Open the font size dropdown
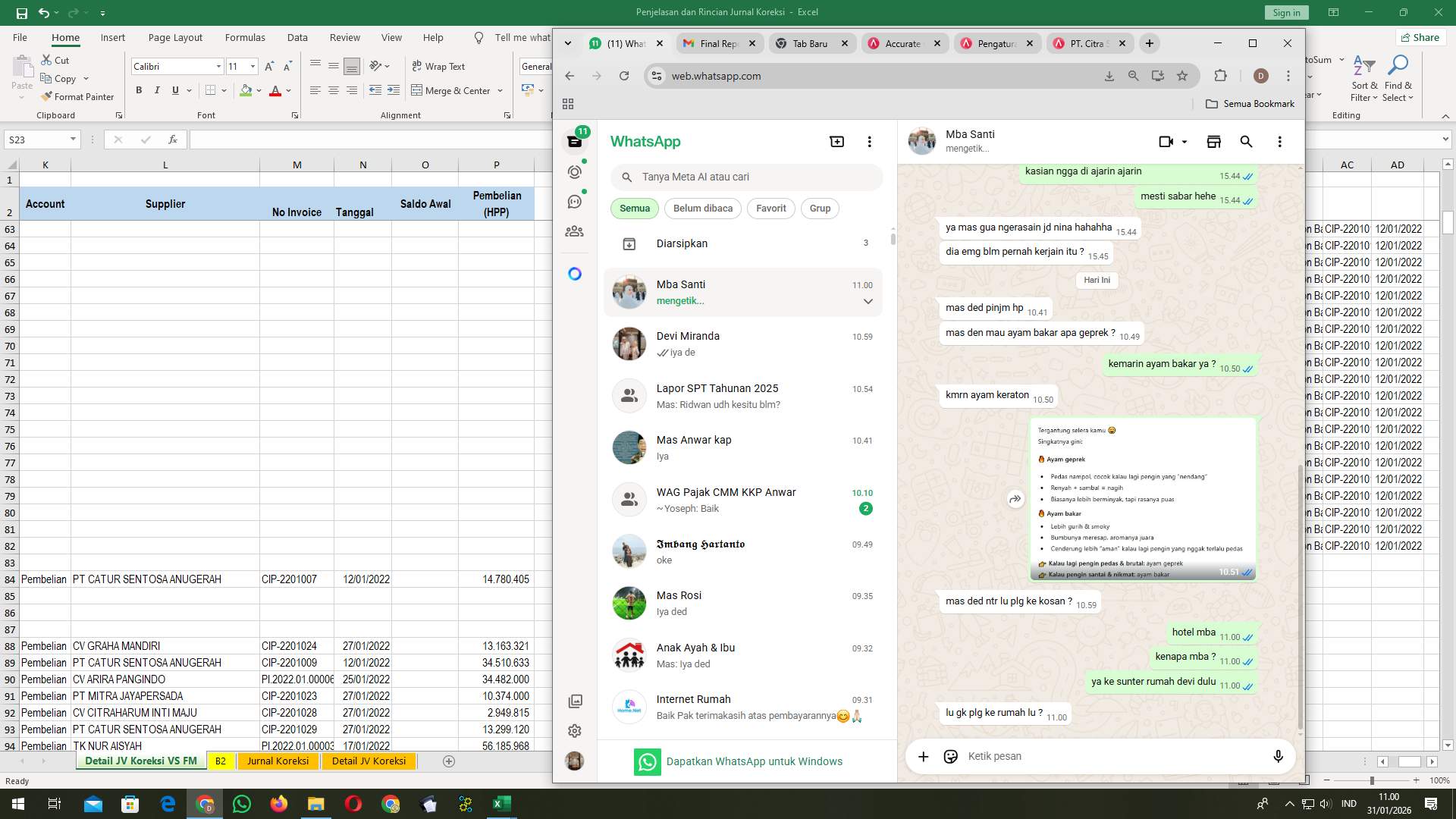1456x819 pixels. (253, 66)
